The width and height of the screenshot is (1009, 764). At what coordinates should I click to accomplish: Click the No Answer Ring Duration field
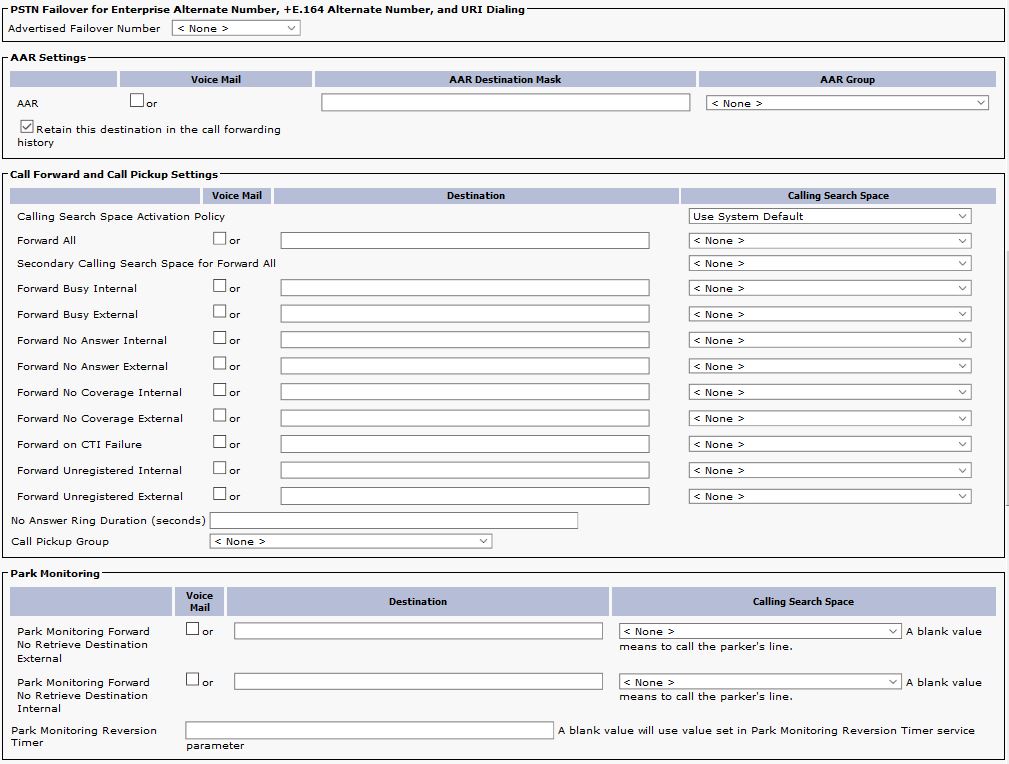click(x=393, y=521)
